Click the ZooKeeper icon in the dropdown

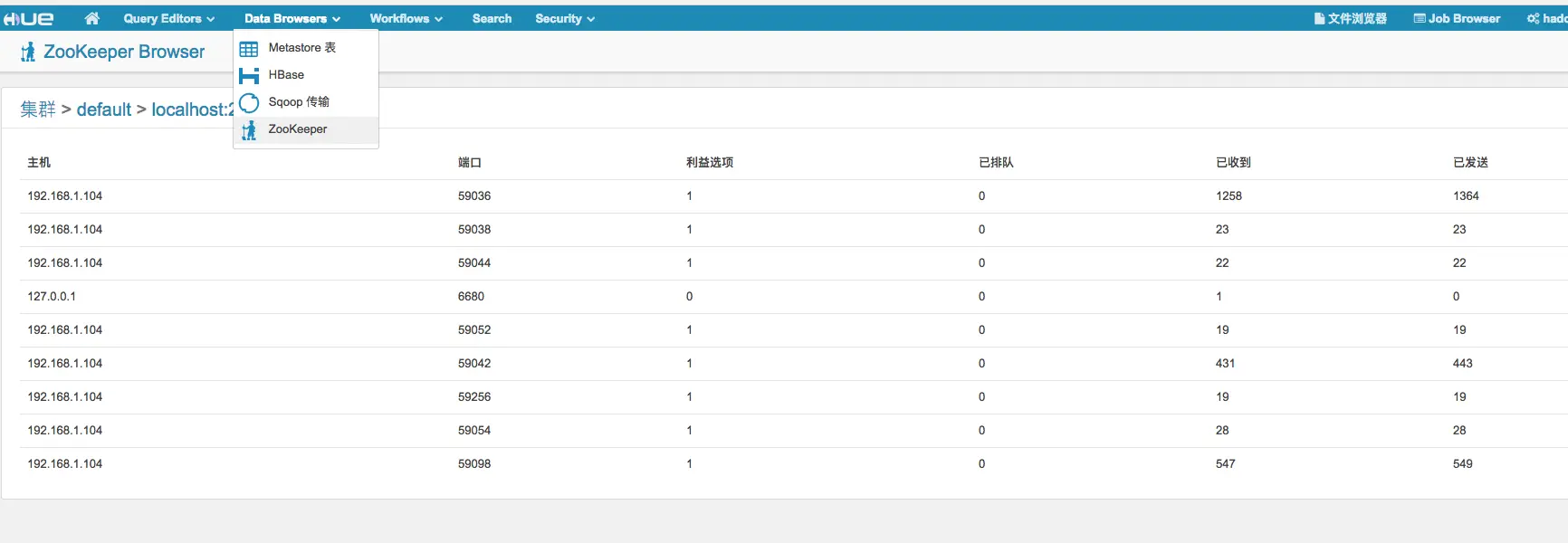click(249, 130)
